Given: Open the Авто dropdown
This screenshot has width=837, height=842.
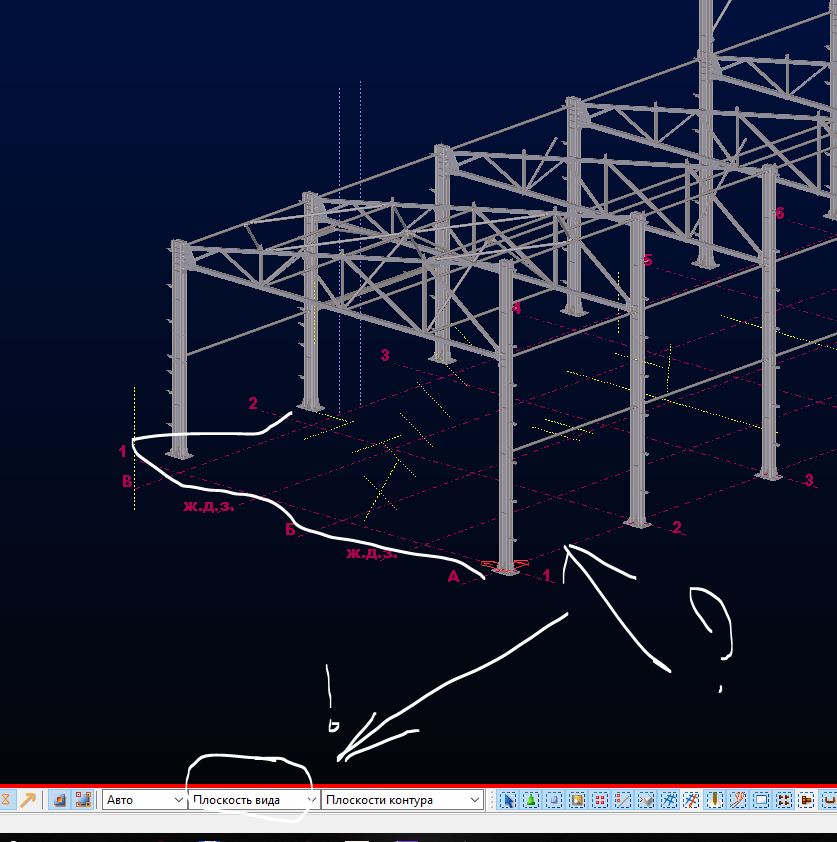Looking at the screenshot, I should point(144,800).
